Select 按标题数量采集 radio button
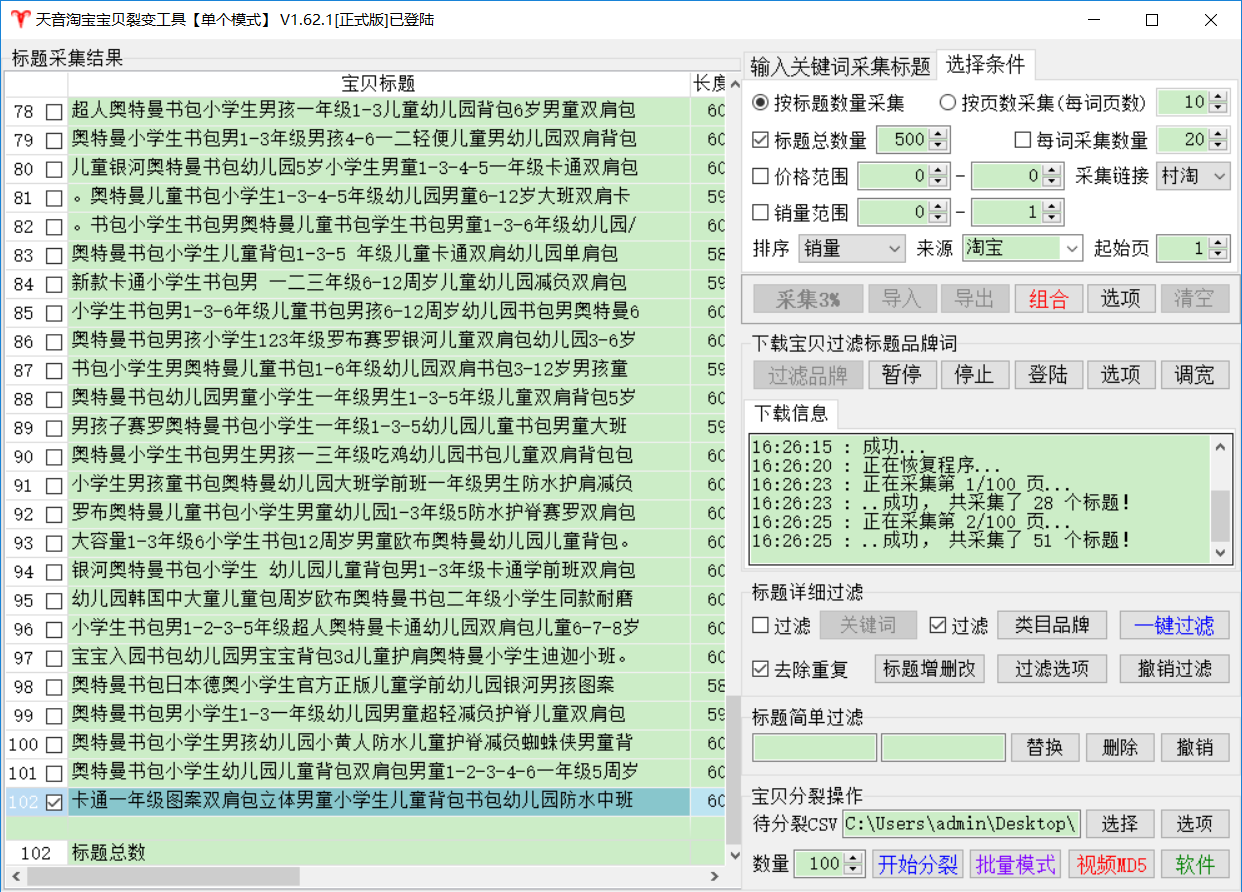The height and width of the screenshot is (892, 1242). [x=761, y=103]
